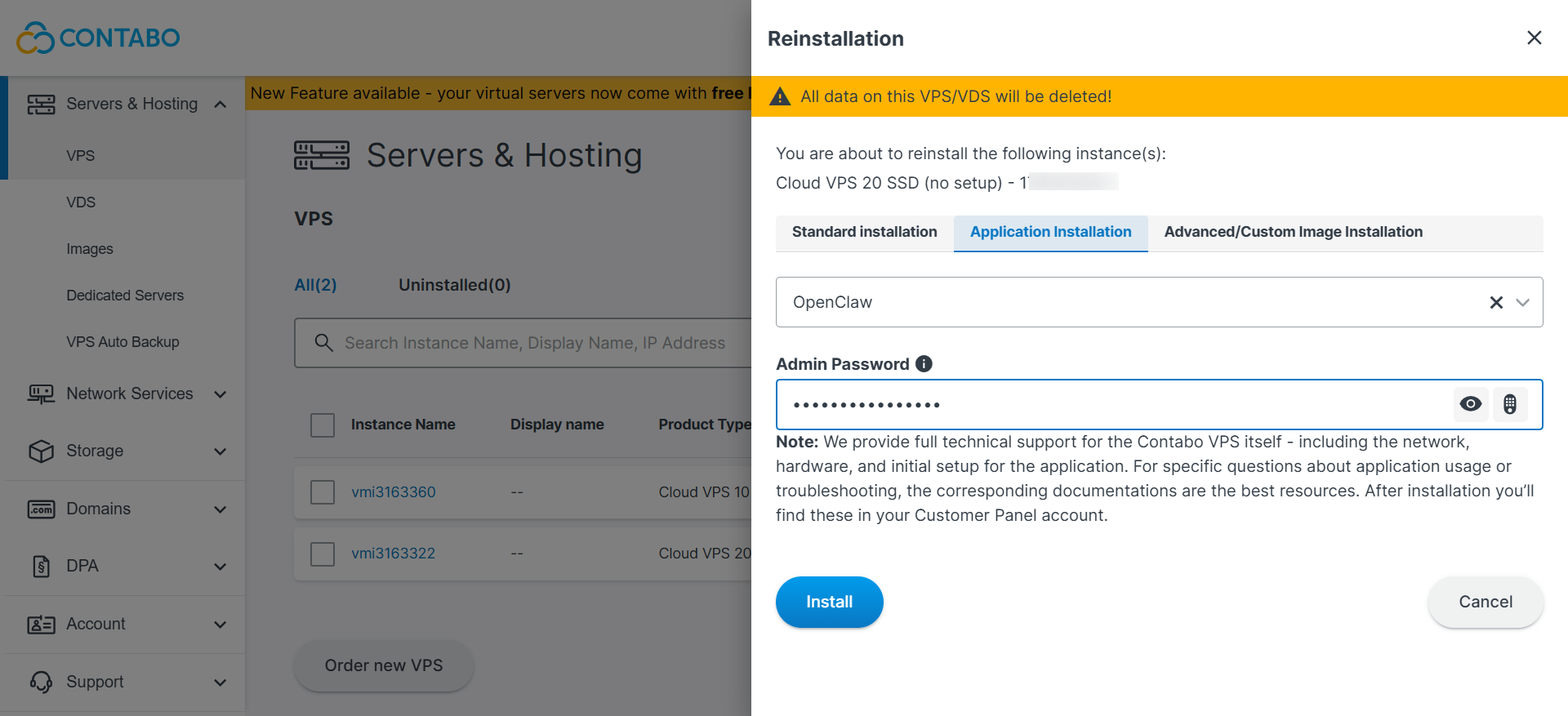Screen dimensions: 1568x716
Task: Click the Contabo logo
Action: (98, 38)
